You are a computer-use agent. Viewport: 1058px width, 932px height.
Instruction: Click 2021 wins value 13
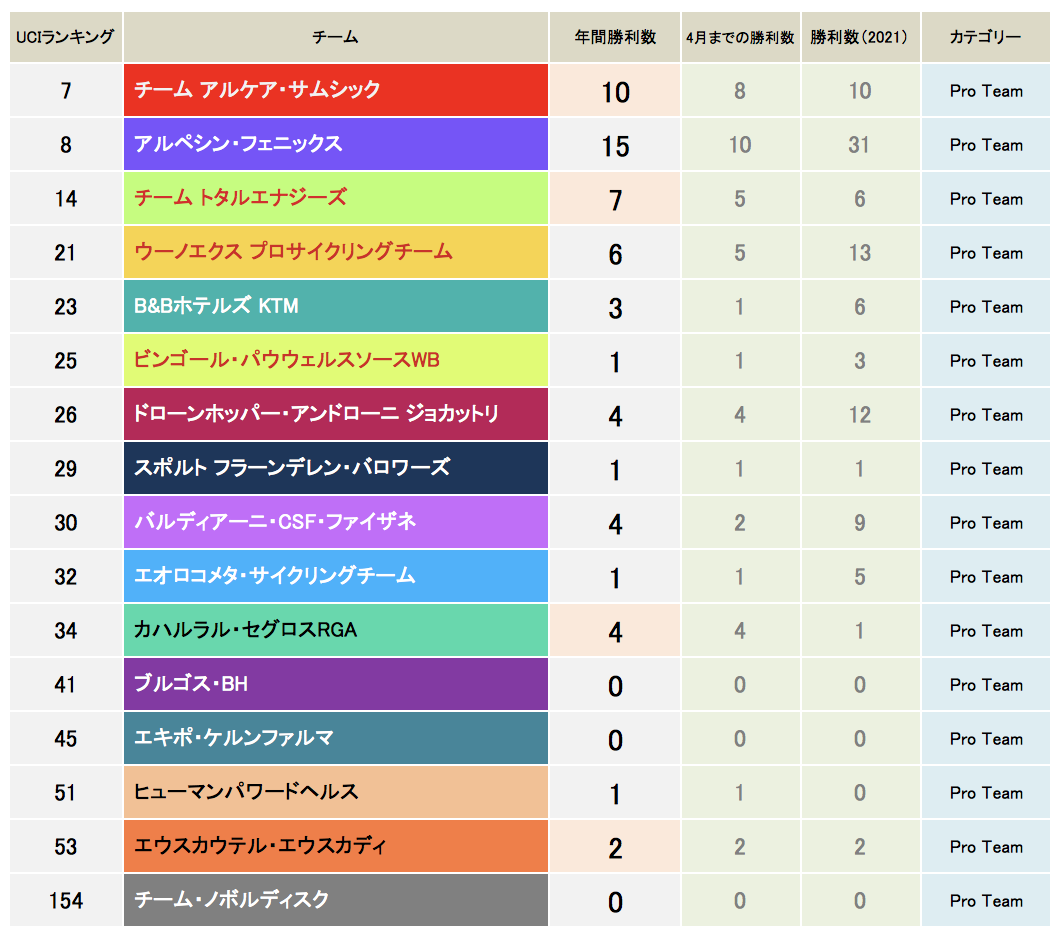pos(860,252)
